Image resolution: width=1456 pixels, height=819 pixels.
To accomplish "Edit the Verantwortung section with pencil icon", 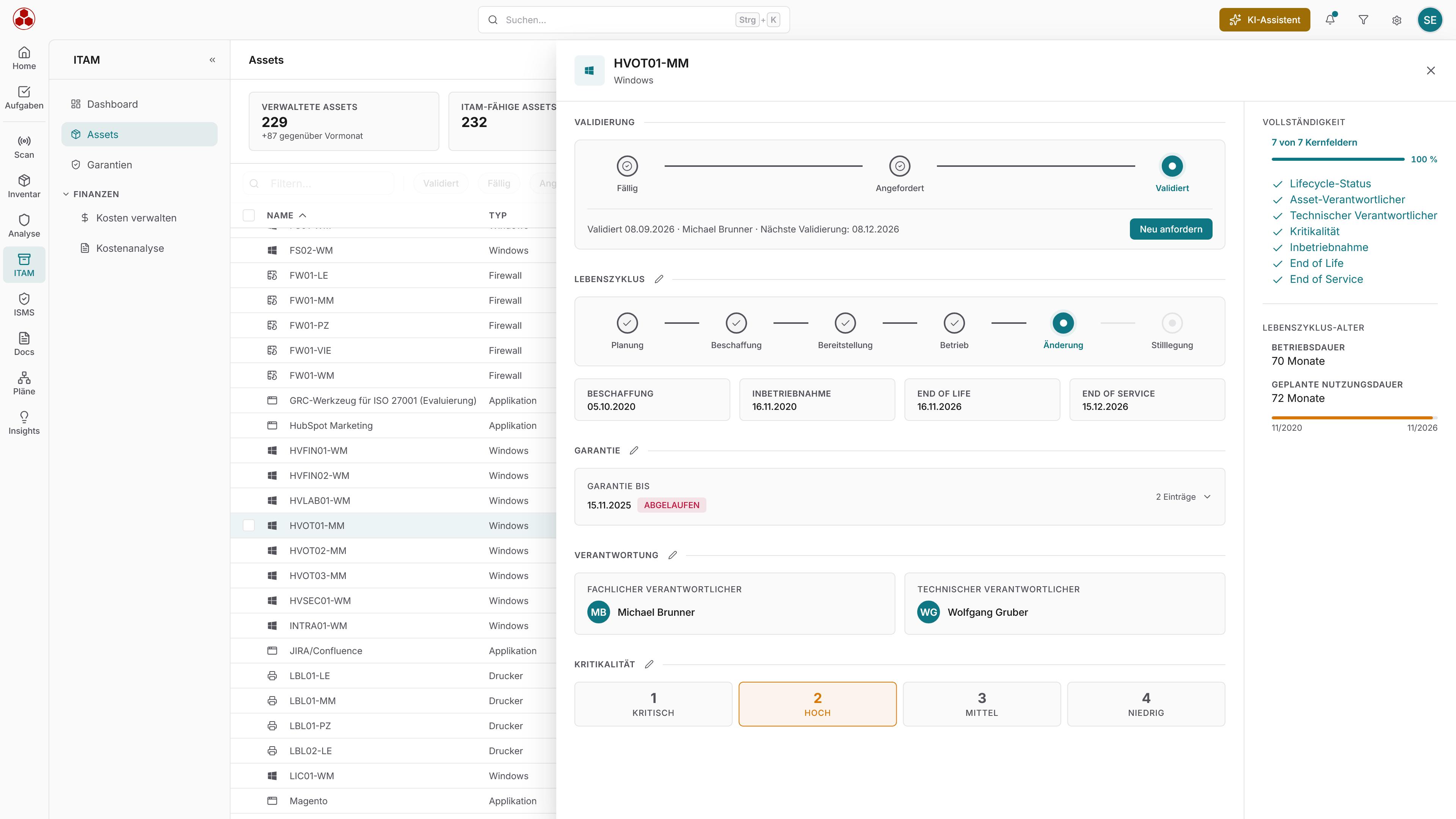I will (673, 555).
